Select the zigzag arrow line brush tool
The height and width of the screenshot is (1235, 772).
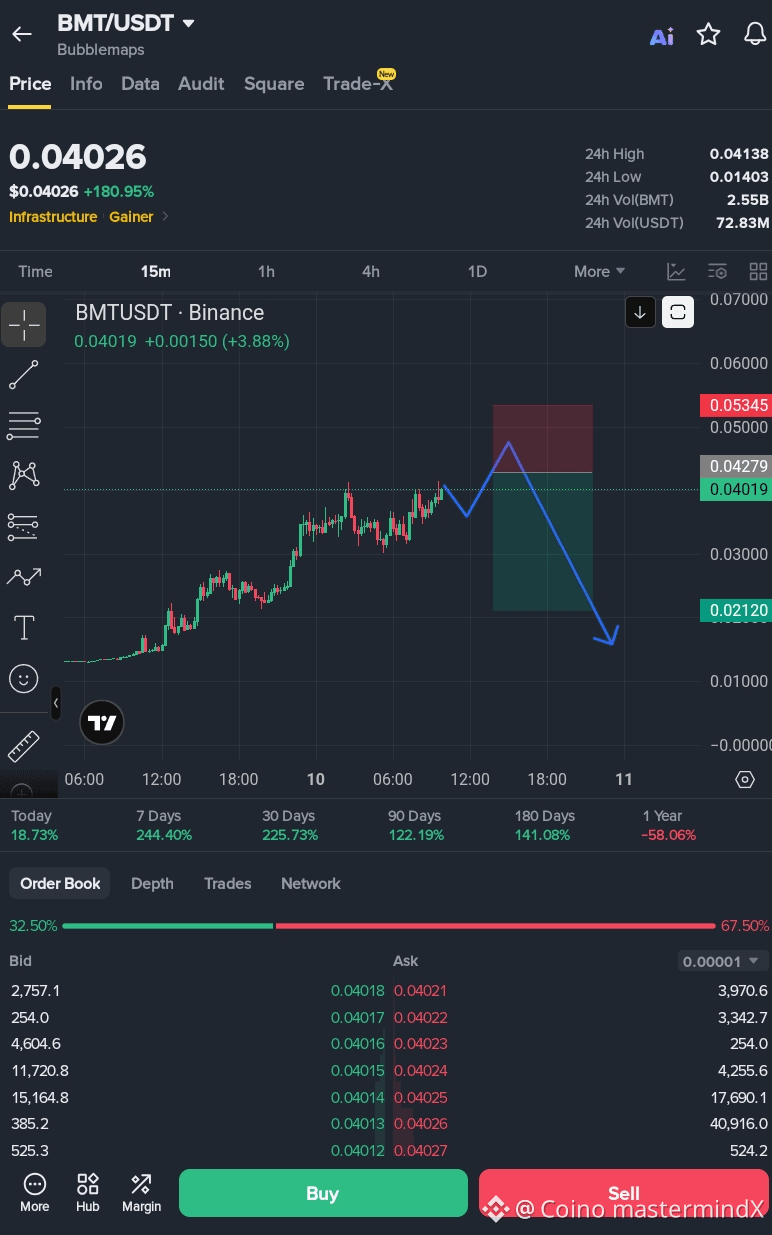pos(23,576)
